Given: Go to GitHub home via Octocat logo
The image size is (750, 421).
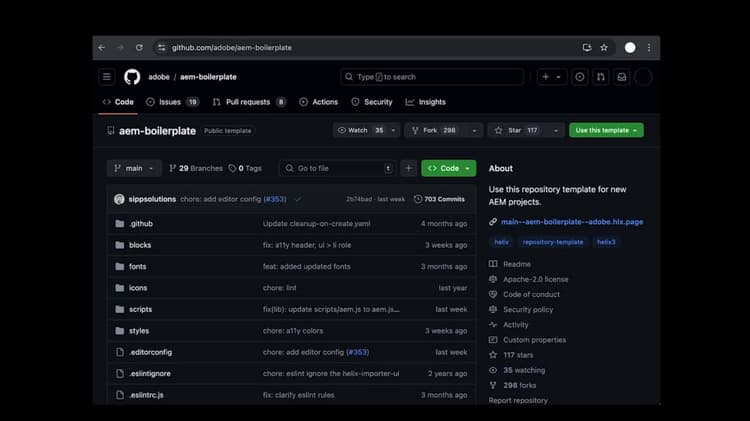Looking at the screenshot, I should [x=132, y=77].
